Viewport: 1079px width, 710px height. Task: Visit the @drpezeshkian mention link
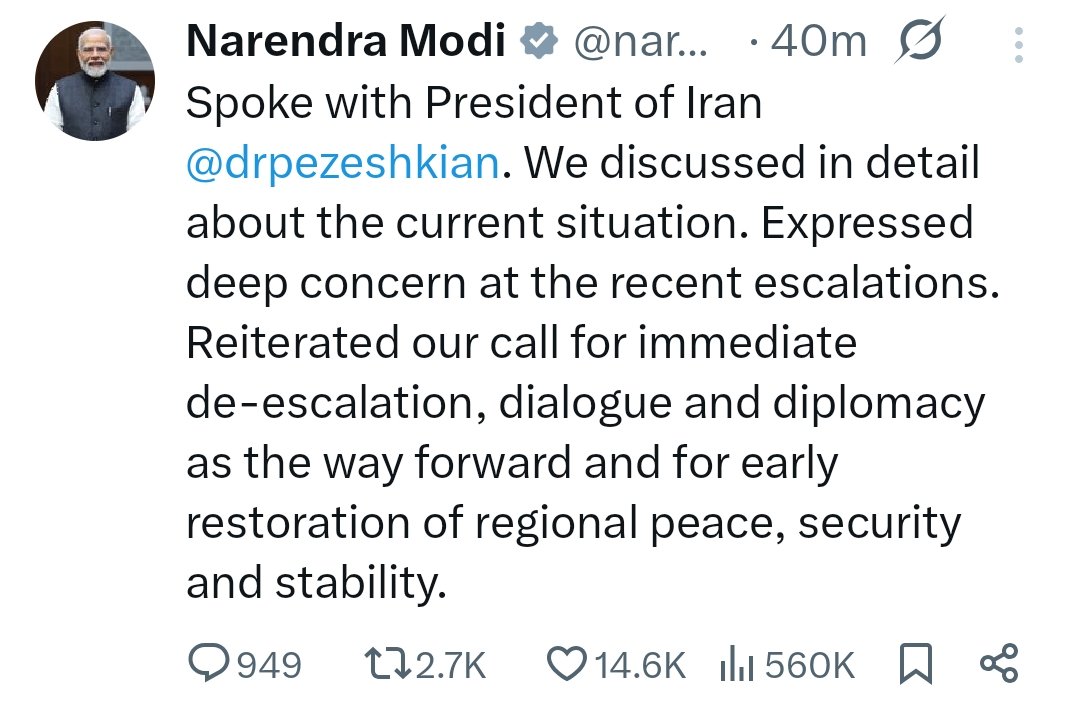[x=342, y=163]
